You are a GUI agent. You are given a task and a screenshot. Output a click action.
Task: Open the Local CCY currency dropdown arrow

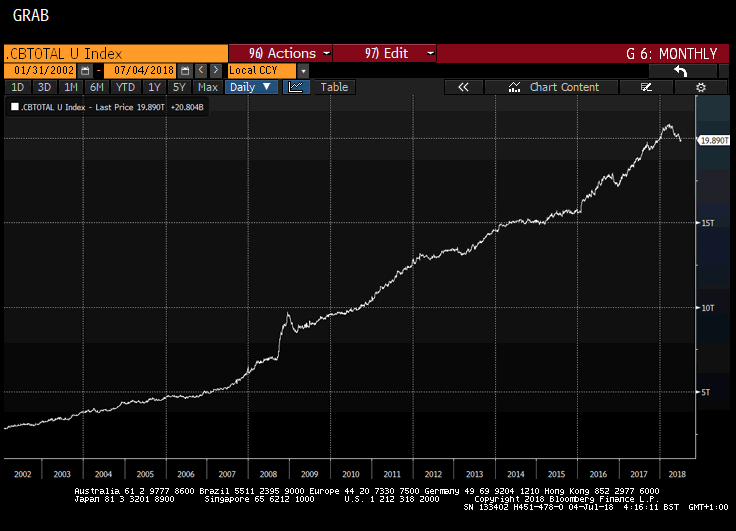pos(303,71)
